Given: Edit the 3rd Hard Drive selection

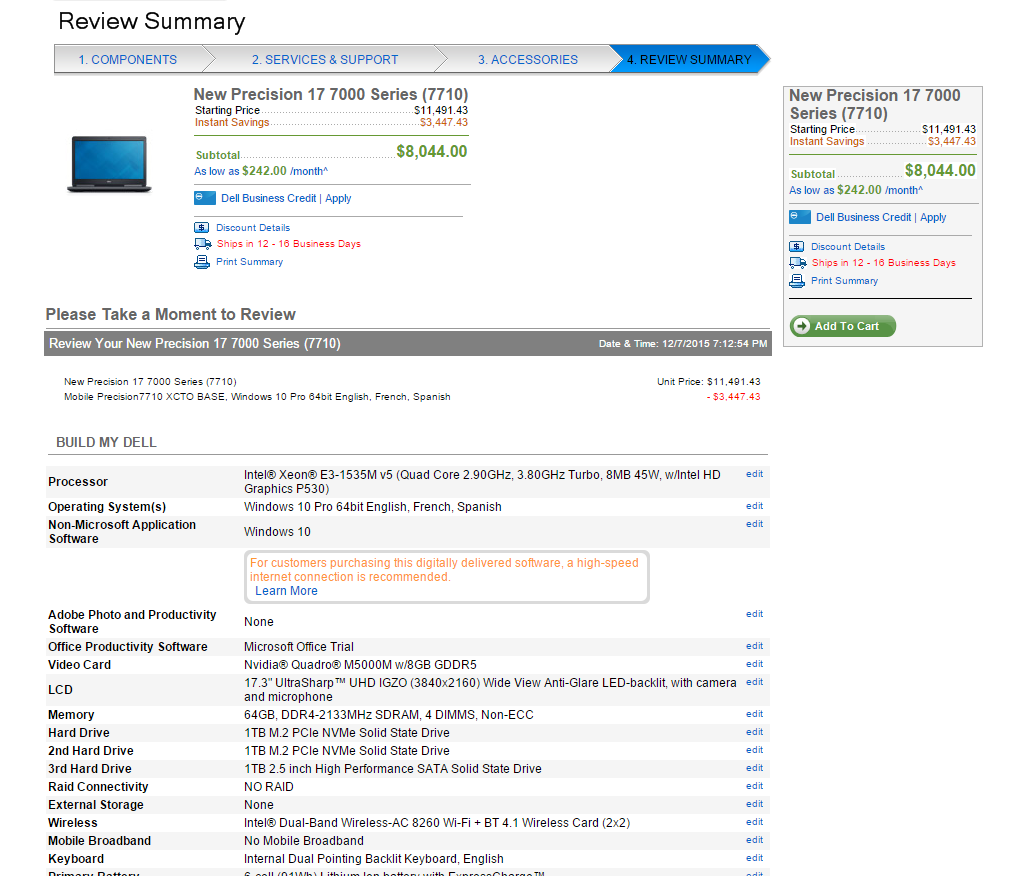Looking at the screenshot, I should tap(755, 768).
